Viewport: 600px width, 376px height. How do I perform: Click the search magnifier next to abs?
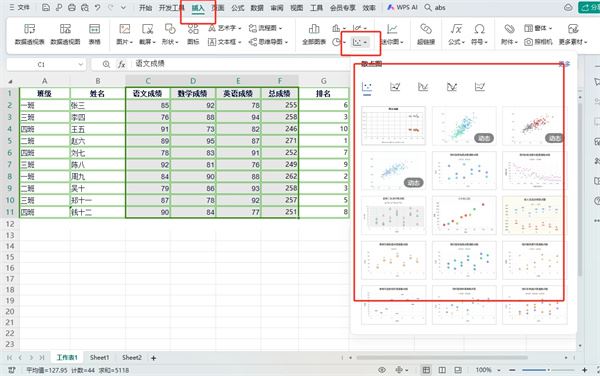click(x=428, y=7)
